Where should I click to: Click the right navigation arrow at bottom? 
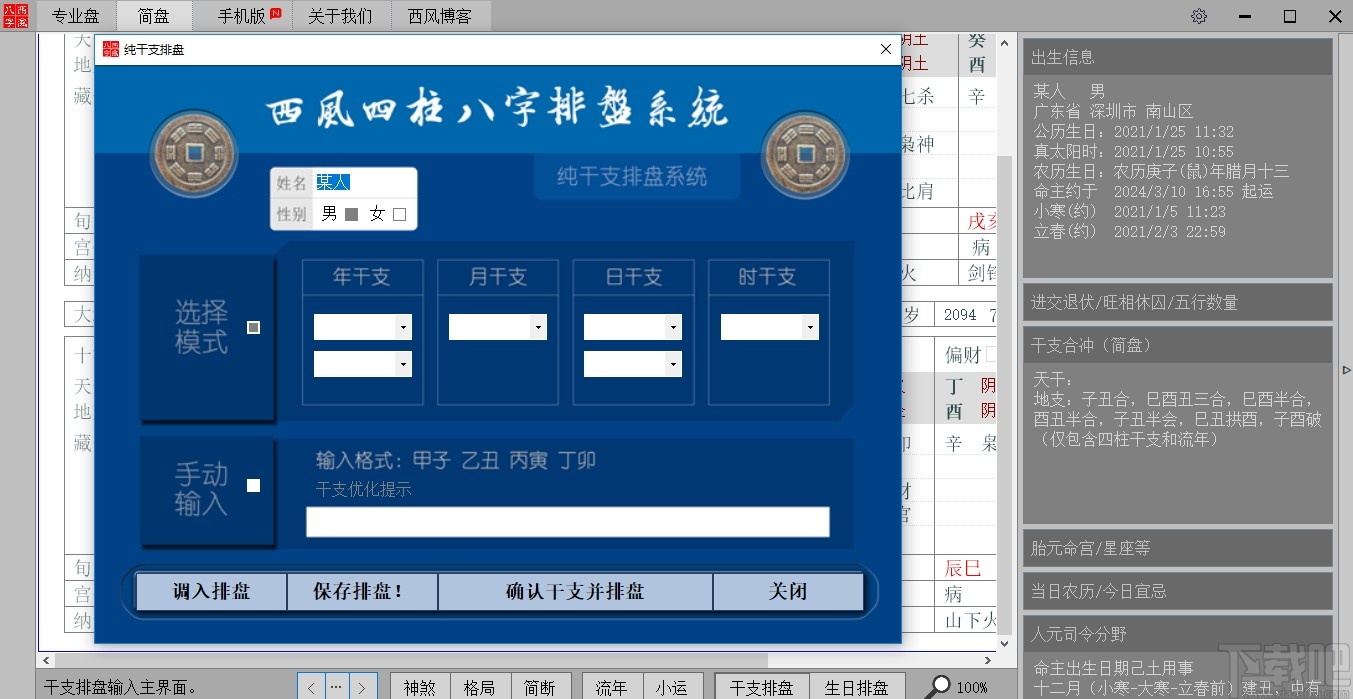pos(361,687)
